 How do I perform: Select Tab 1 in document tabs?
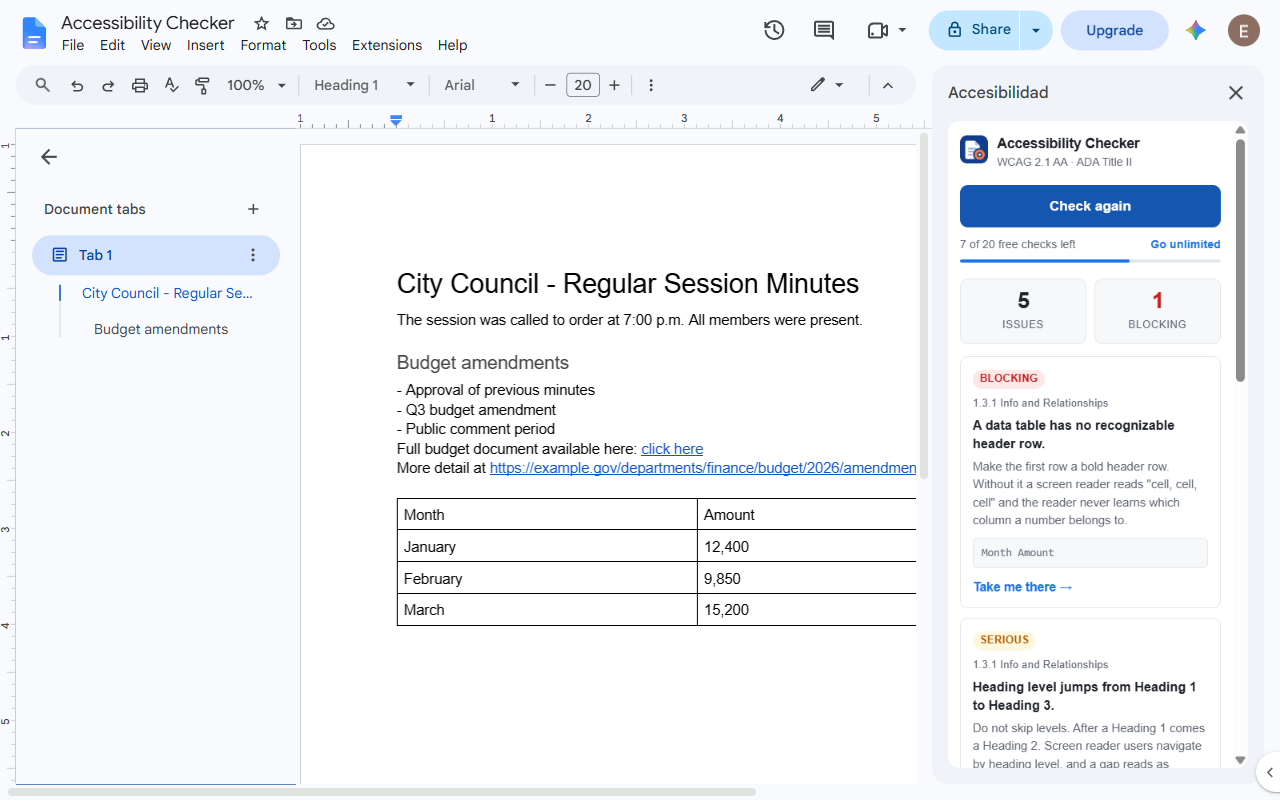[156, 255]
